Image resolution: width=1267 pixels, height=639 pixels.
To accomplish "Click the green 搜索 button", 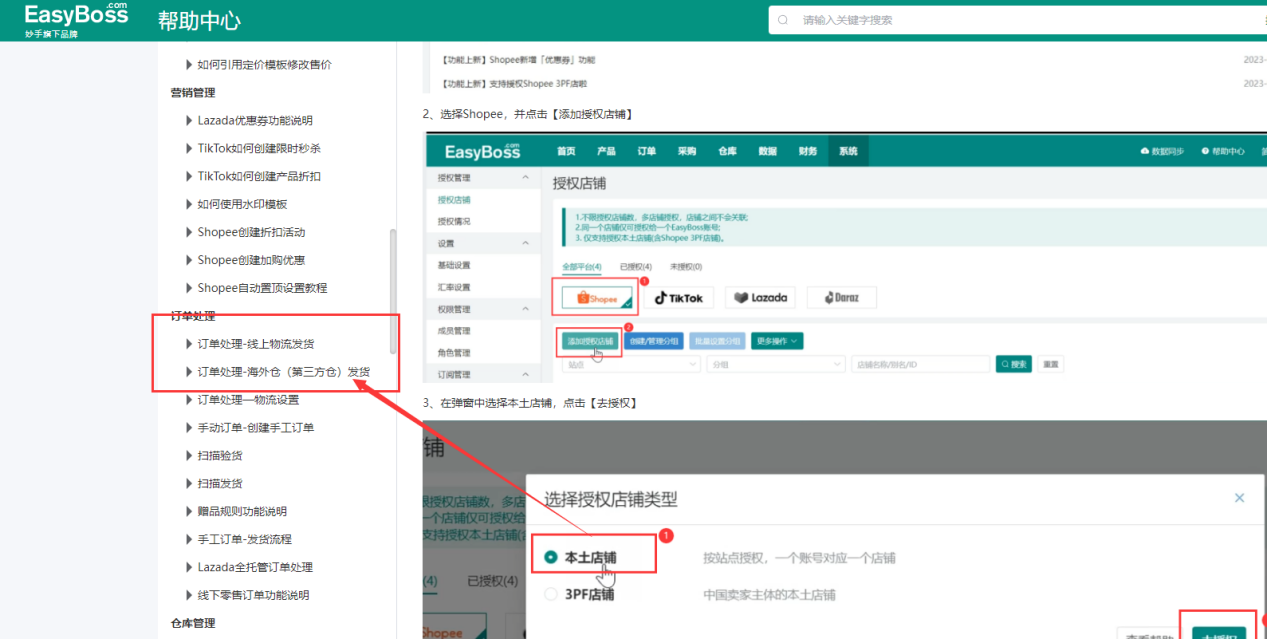I will coord(1013,364).
